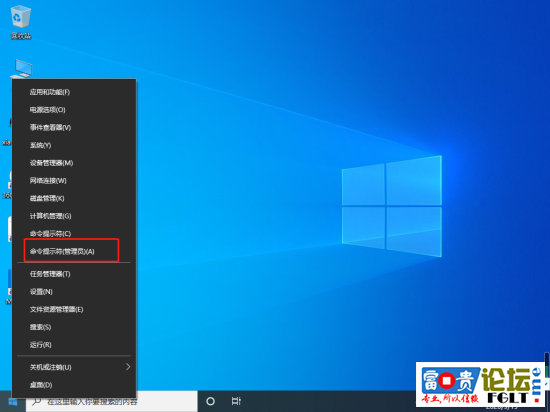
Task: Expand Shut down or sign out submenu arrow
Action: (128, 367)
